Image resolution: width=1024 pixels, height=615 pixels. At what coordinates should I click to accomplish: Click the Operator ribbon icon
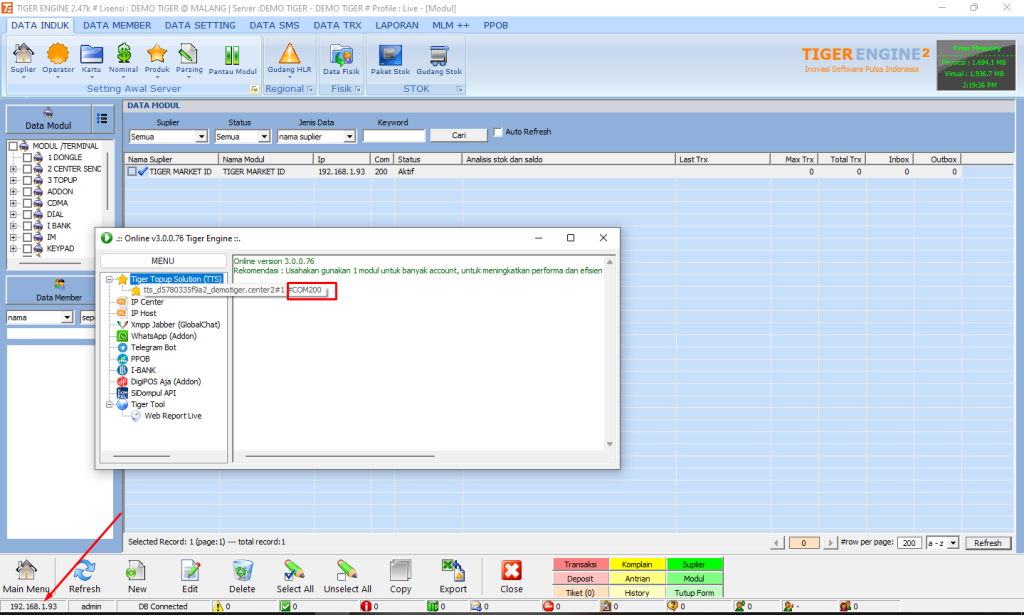[57, 57]
